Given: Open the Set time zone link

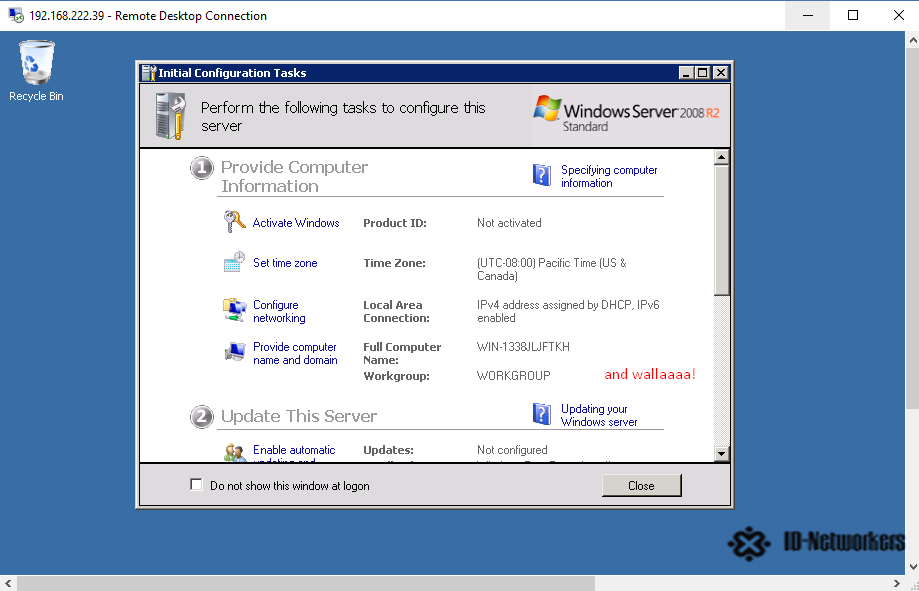Looking at the screenshot, I should point(285,263).
